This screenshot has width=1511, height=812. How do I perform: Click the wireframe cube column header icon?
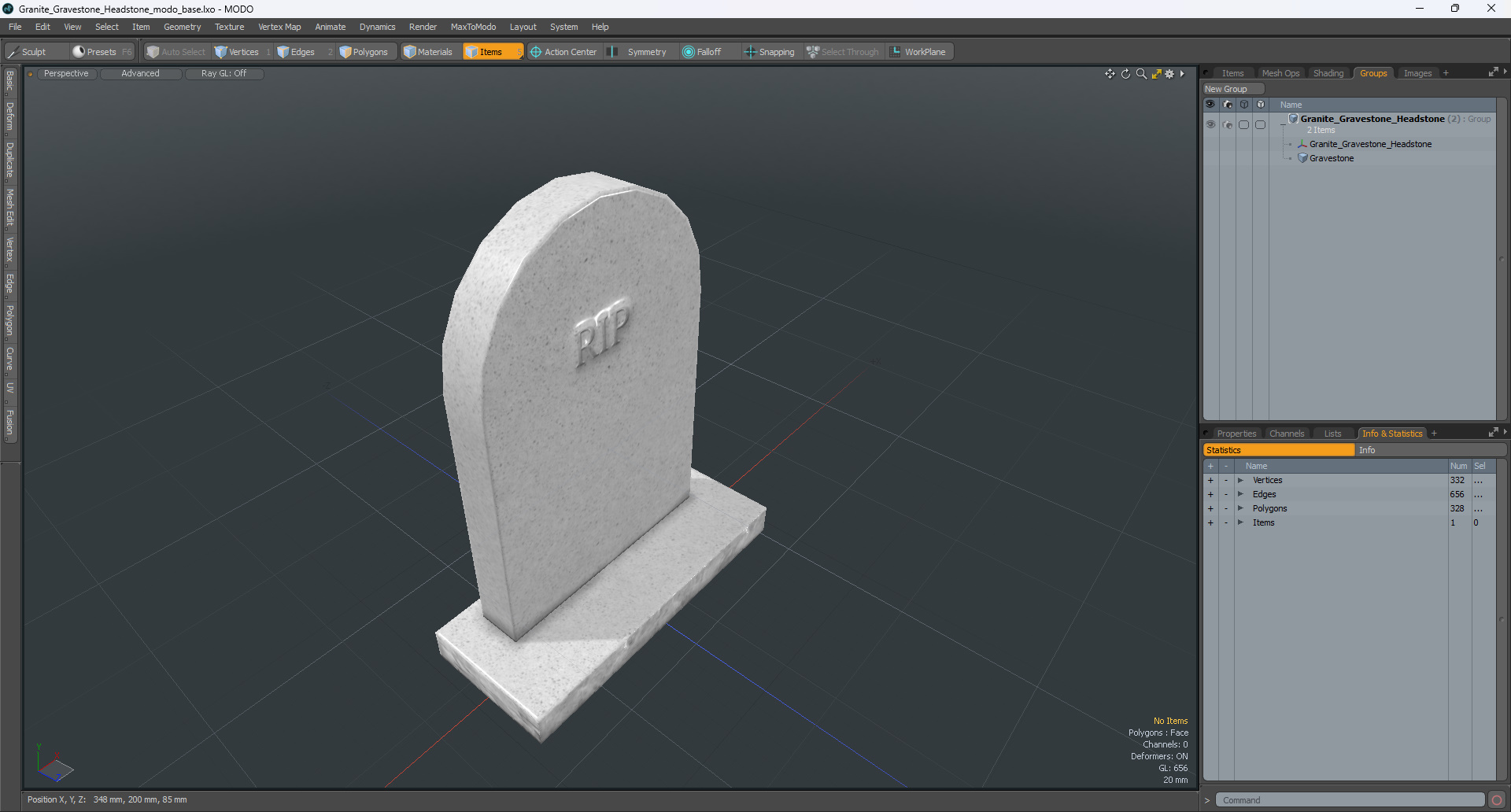point(1244,105)
